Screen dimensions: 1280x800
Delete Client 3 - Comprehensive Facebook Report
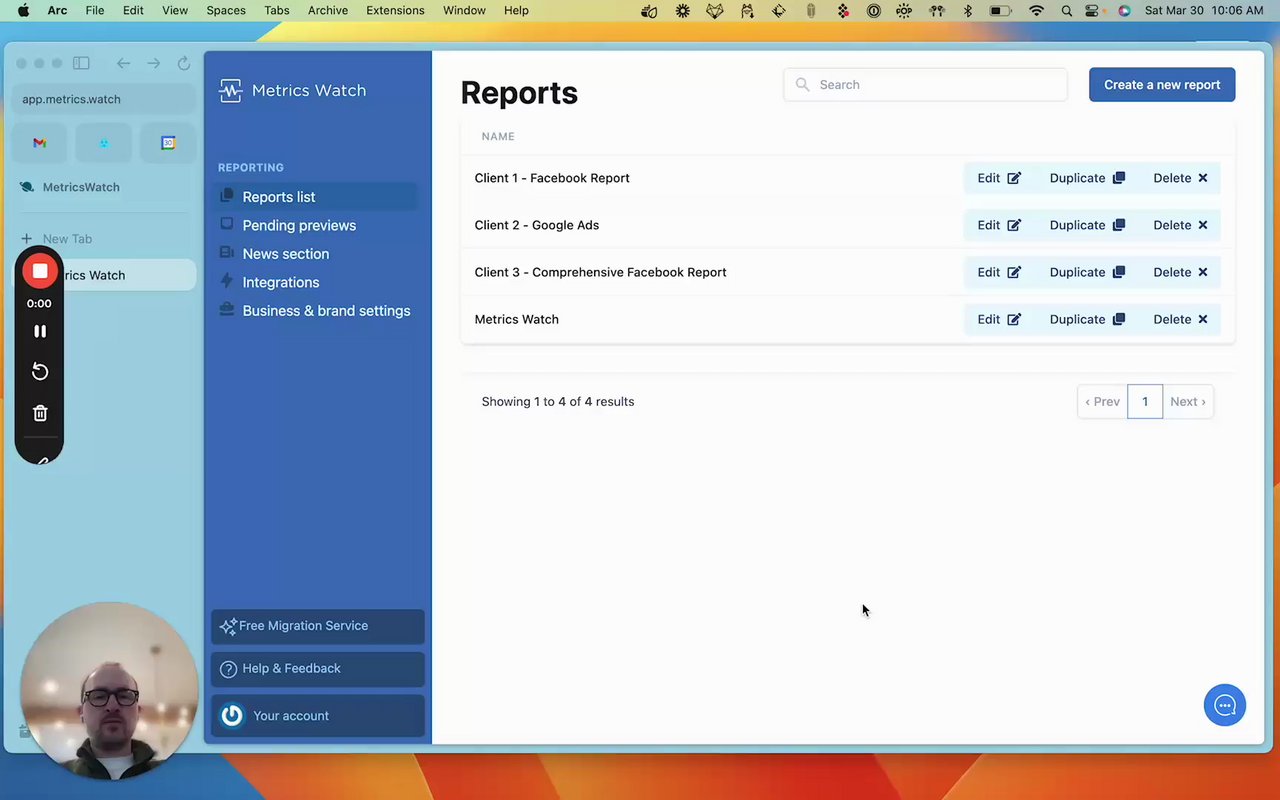click(1180, 272)
